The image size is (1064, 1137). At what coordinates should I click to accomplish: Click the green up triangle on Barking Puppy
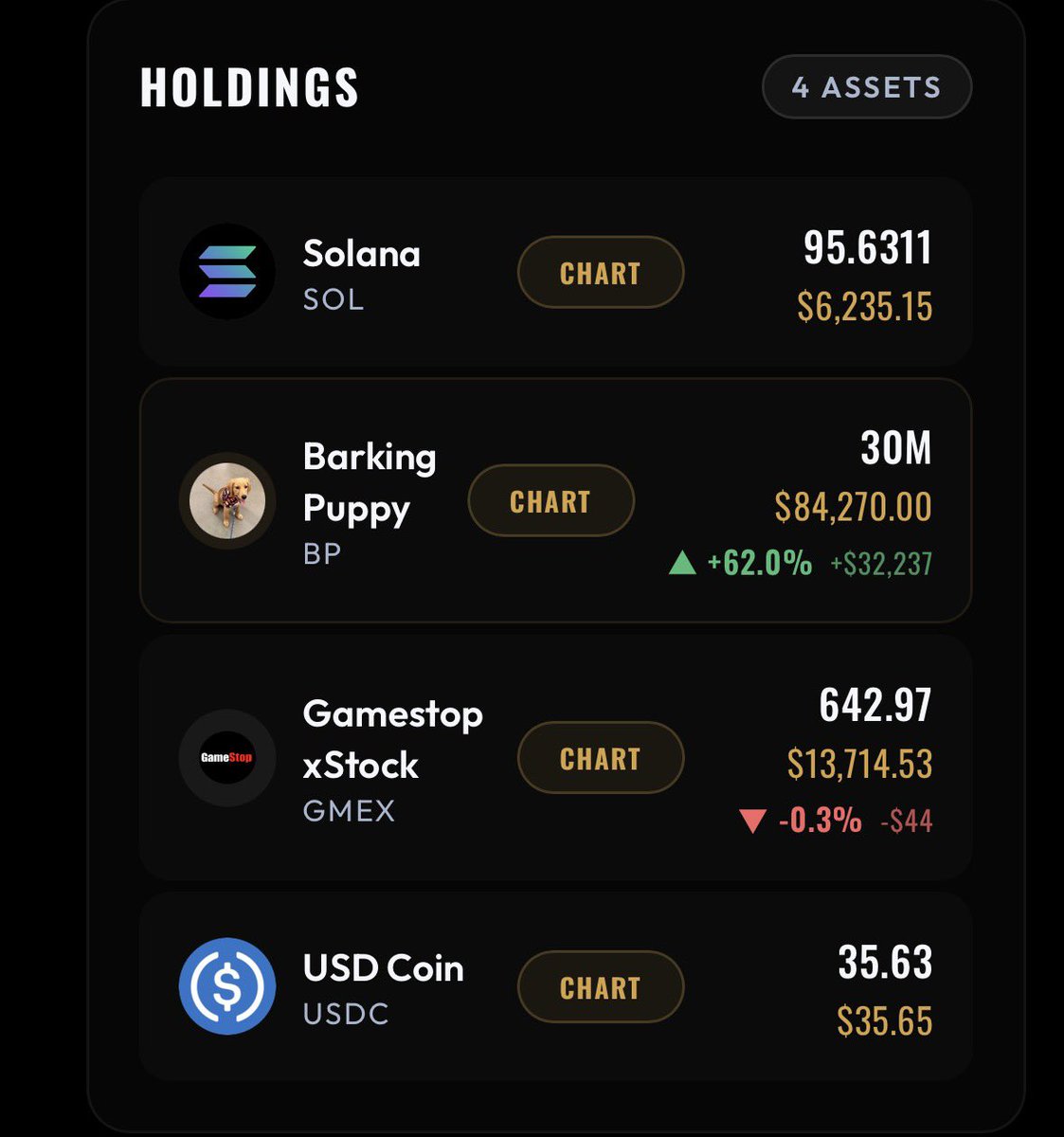pos(682,564)
